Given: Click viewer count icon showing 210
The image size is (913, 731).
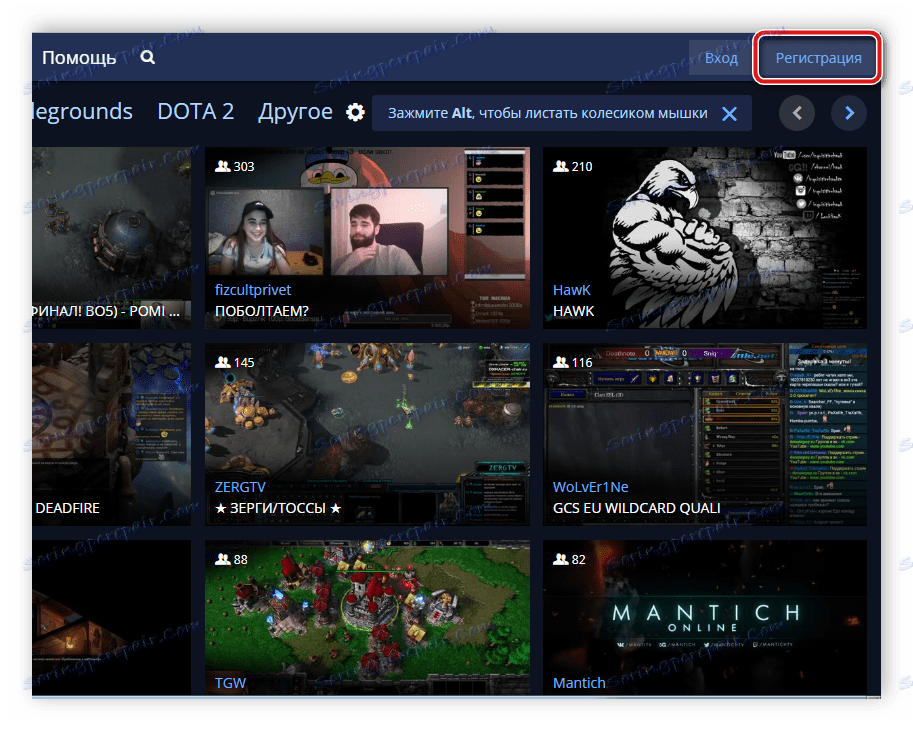Looking at the screenshot, I should pyautogui.click(x=560, y=166).
